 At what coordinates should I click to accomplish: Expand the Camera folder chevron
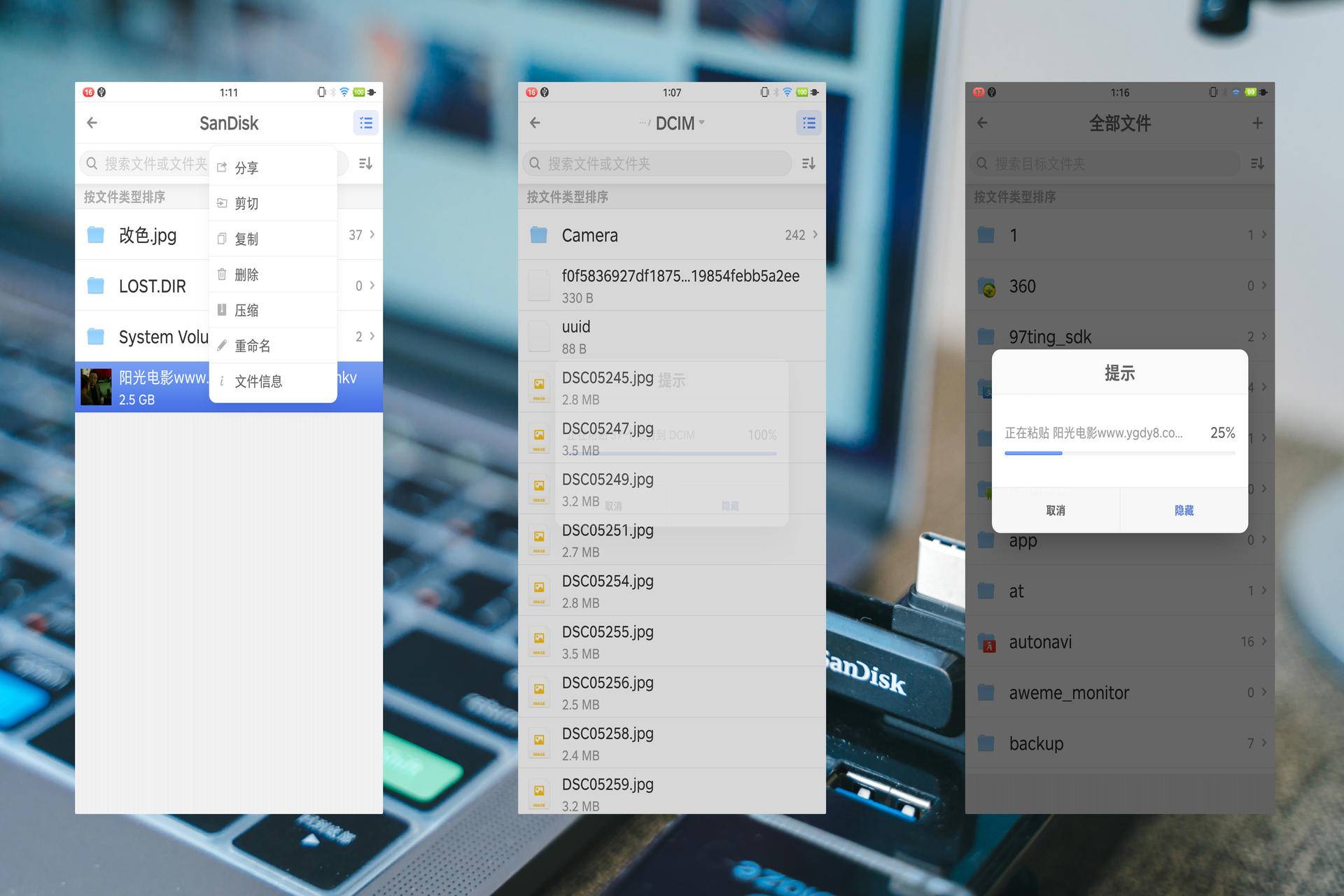pyautogui.click(x=815, y=234)
